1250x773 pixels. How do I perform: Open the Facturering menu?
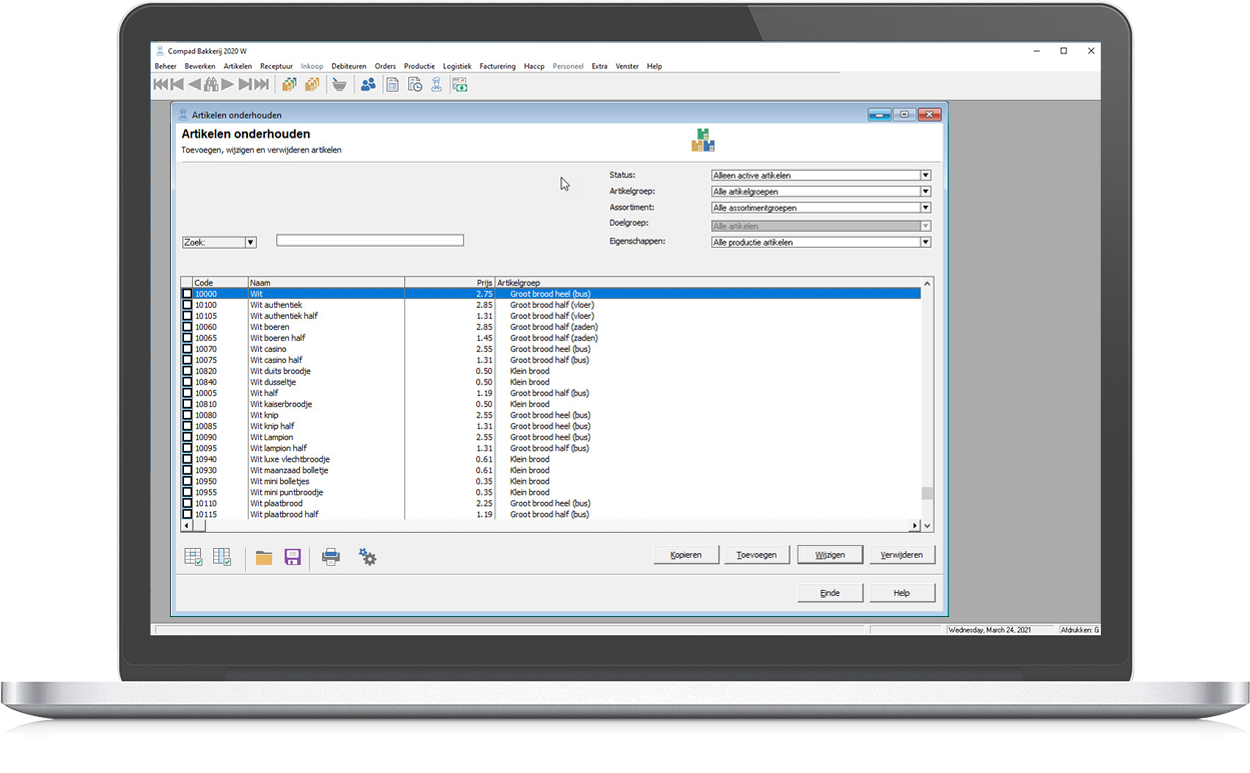tap(497, 66)
